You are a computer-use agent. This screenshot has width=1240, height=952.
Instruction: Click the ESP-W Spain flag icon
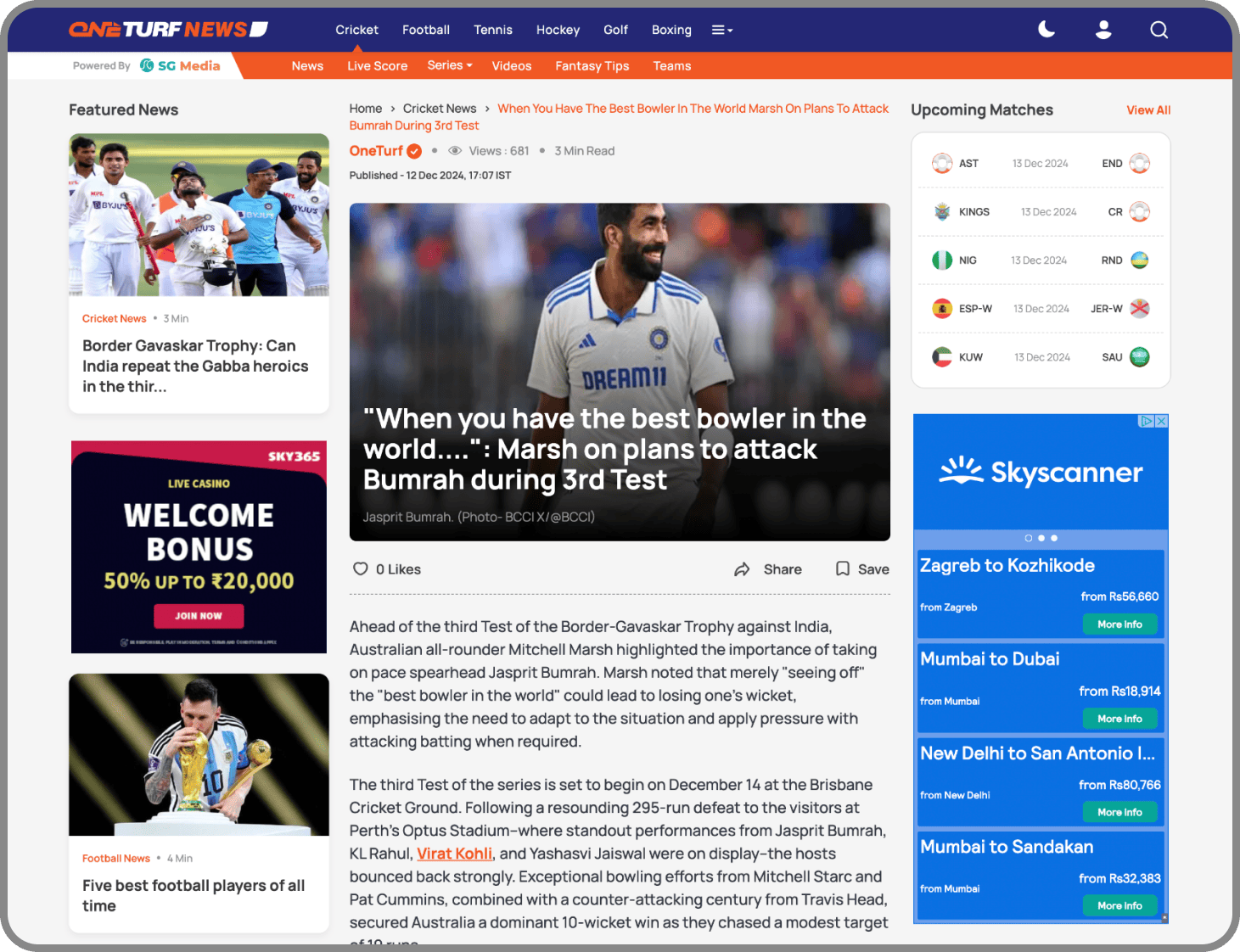942,308
